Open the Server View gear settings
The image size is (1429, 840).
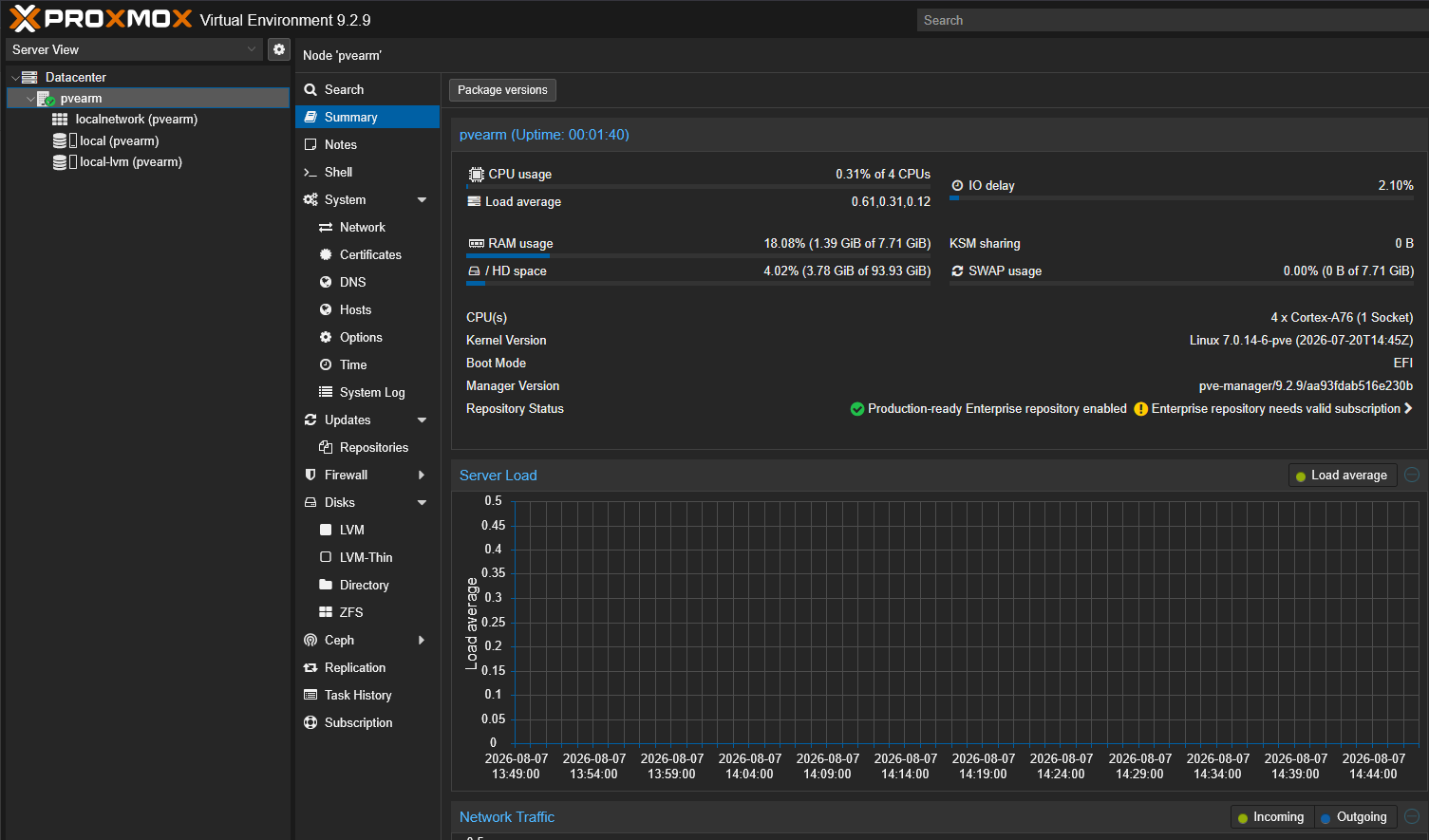[279, 49]
